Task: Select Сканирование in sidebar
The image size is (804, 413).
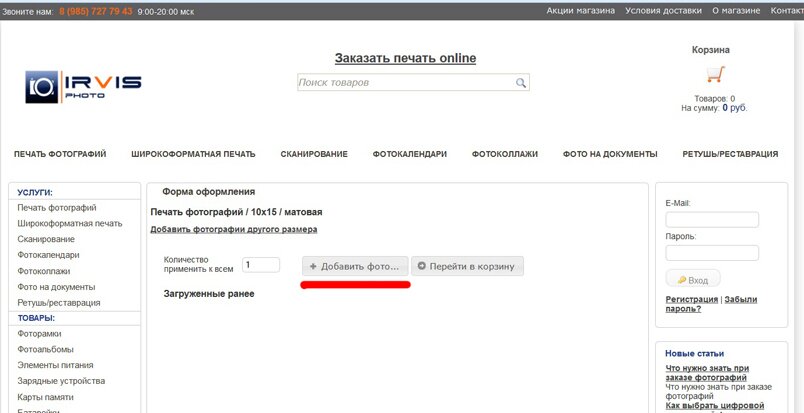Action: 46,239
